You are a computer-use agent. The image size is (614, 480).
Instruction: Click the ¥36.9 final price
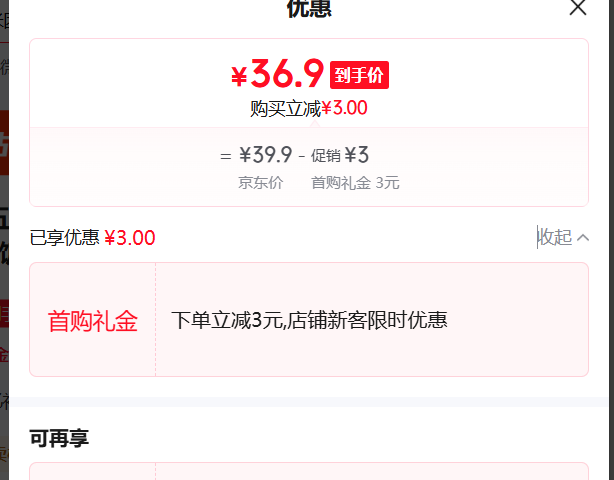click(278, 74)
